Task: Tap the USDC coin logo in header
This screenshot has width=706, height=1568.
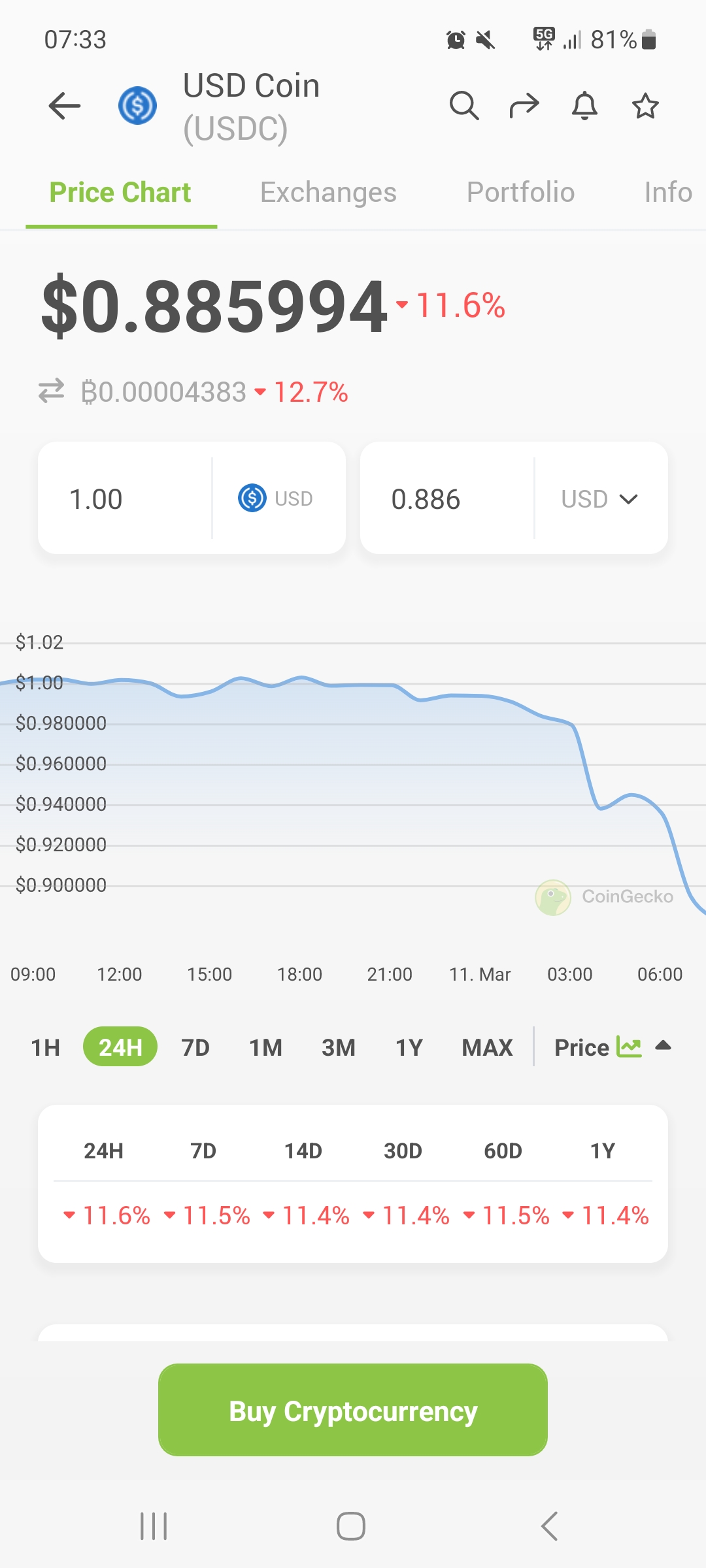Action: click(x=137, y=106)
